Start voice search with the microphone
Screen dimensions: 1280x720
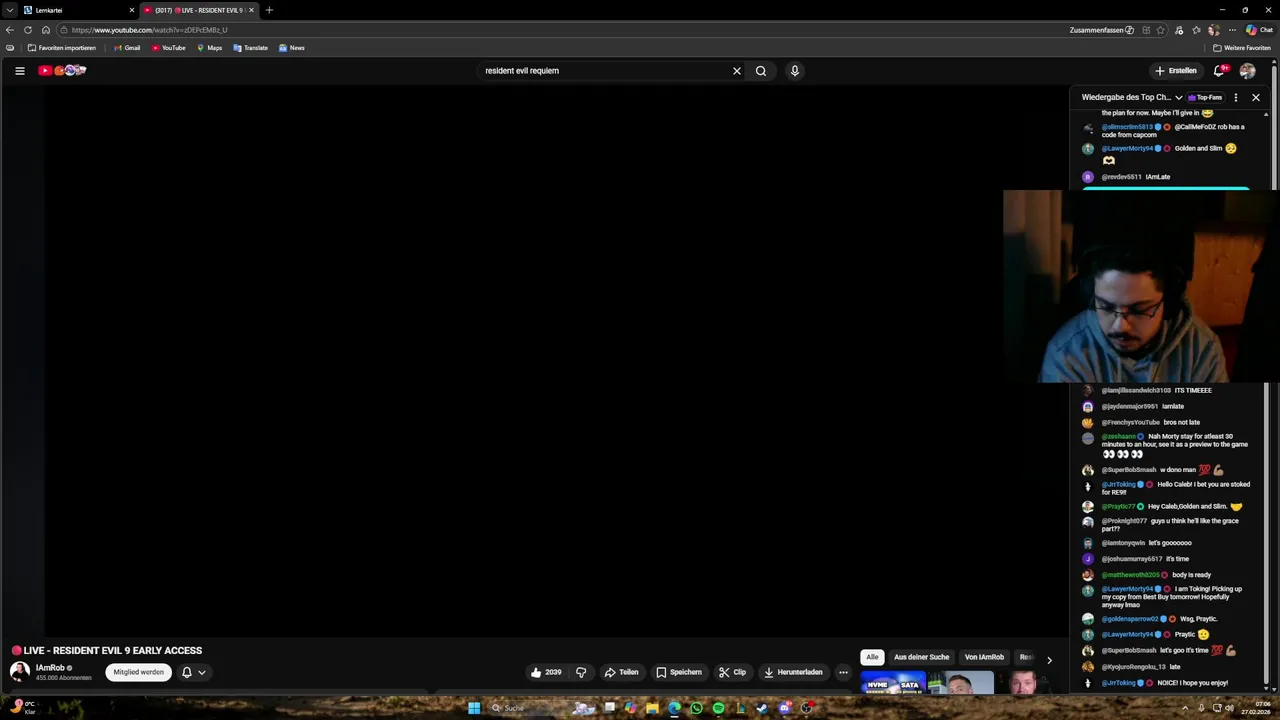[795, 71]
